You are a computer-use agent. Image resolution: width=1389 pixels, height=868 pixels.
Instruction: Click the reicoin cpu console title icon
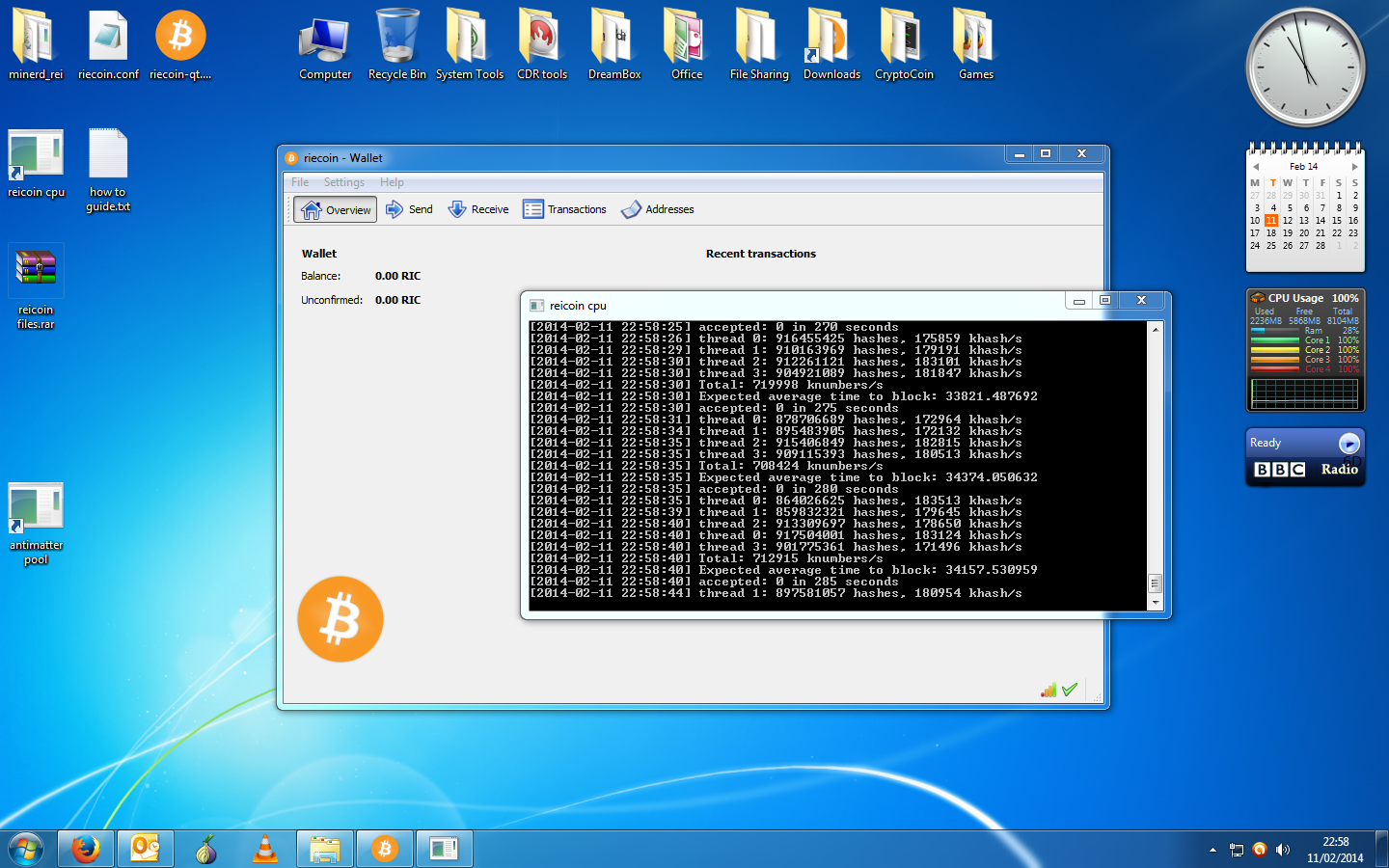click(536, 306)
